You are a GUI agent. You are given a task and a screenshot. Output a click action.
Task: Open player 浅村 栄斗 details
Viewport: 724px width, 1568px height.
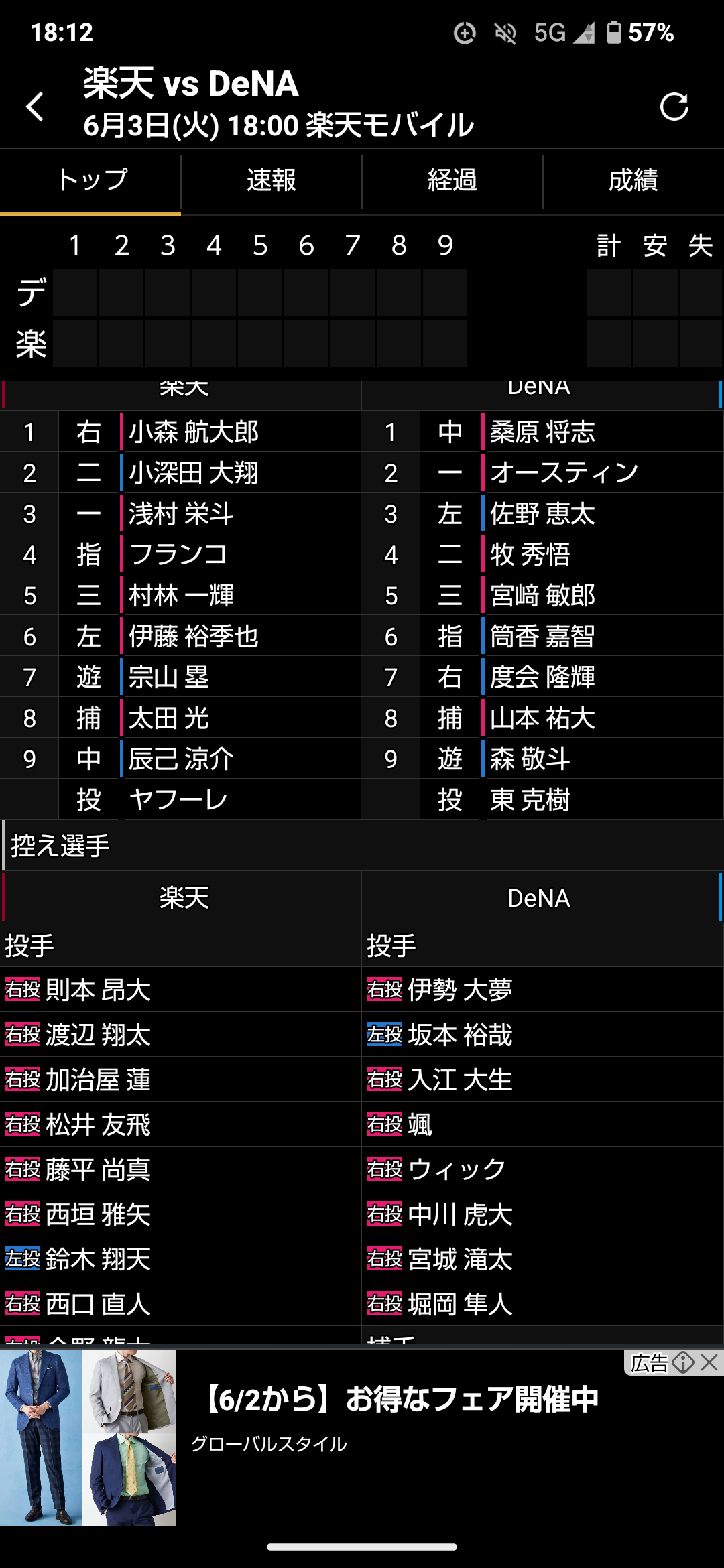pos(181,514)
